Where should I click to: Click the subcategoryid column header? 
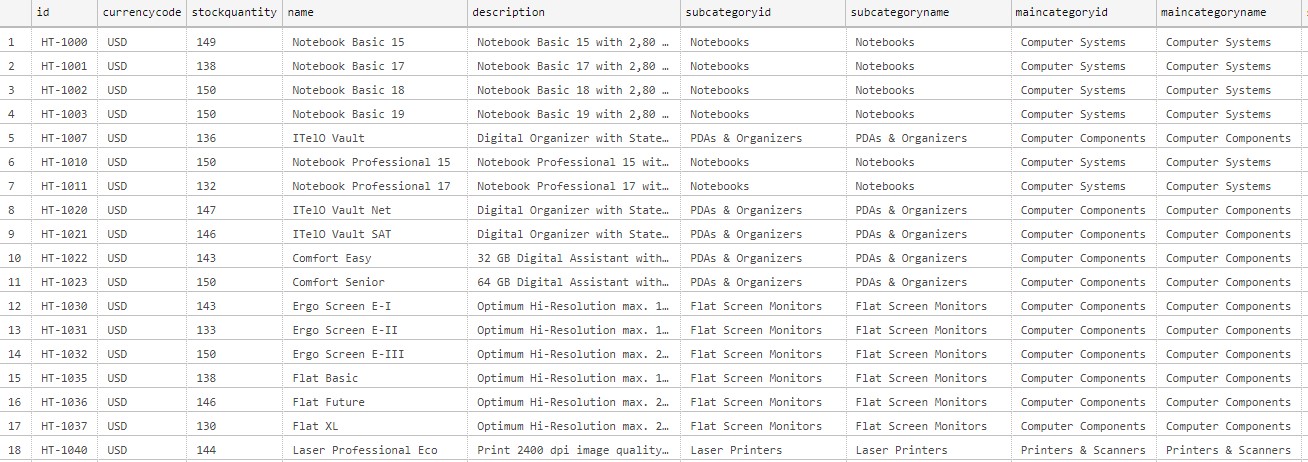762,13
